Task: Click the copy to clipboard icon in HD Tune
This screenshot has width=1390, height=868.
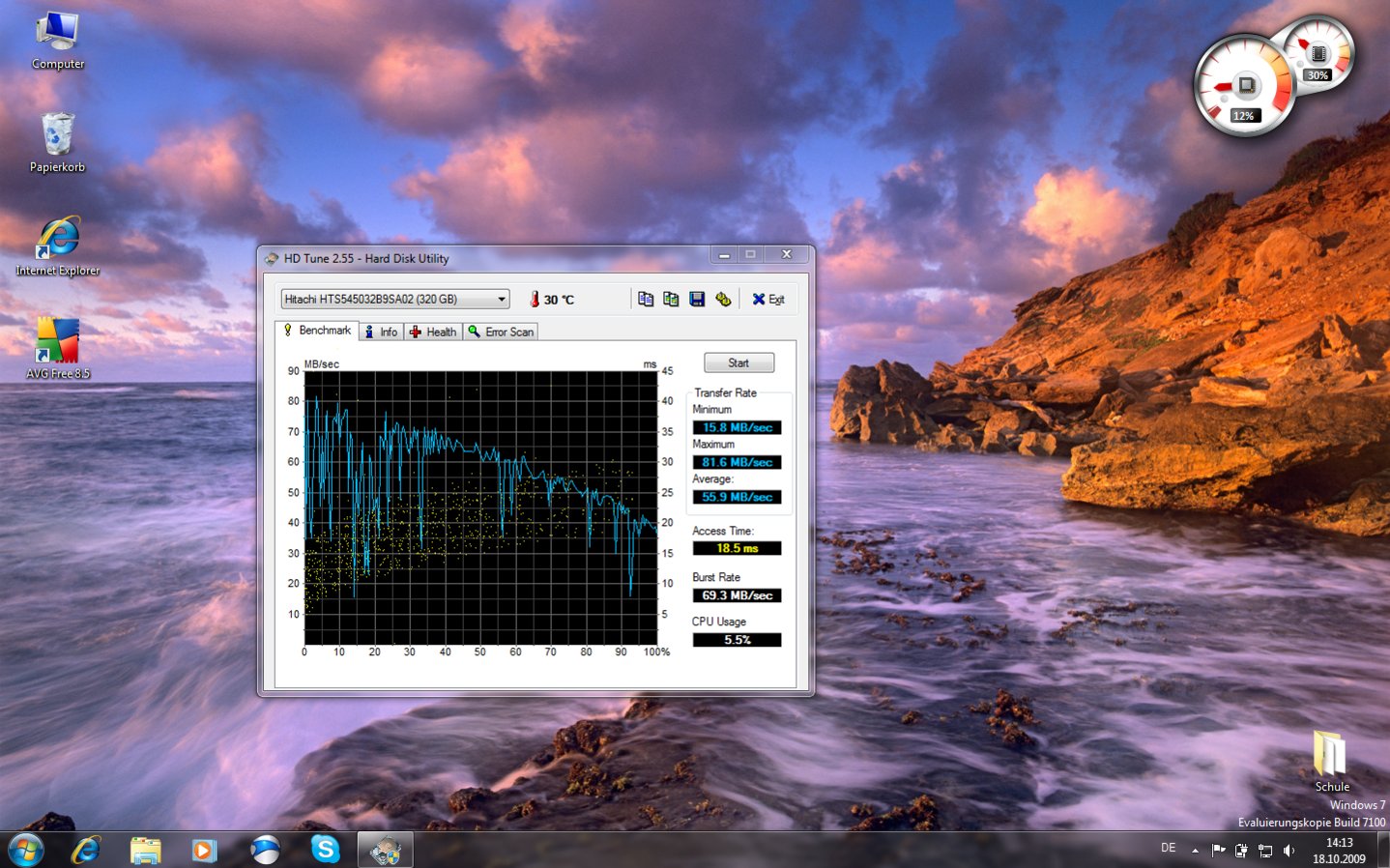Action: 646,300
